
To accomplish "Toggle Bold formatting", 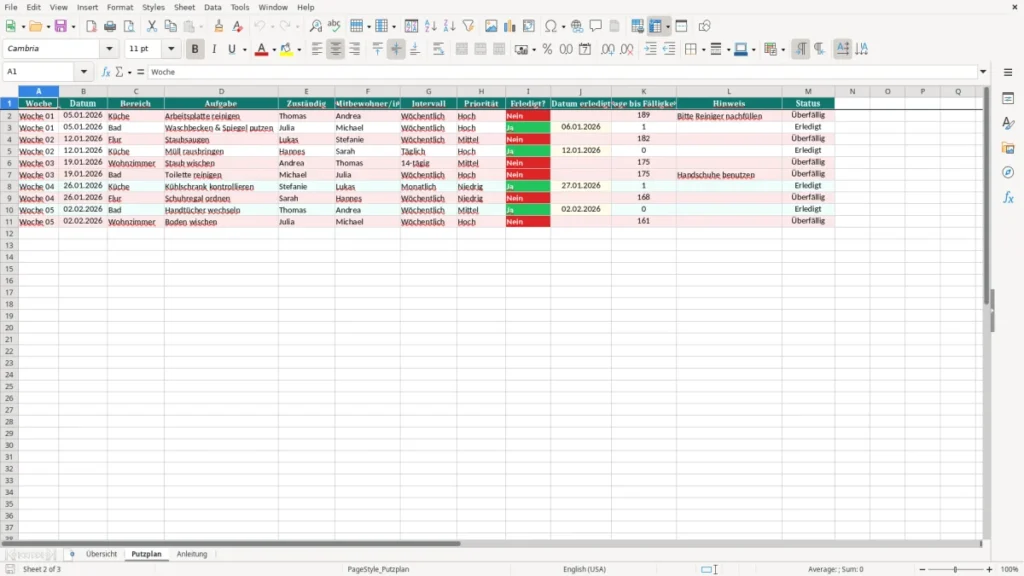I will click(x=195, y=49).
